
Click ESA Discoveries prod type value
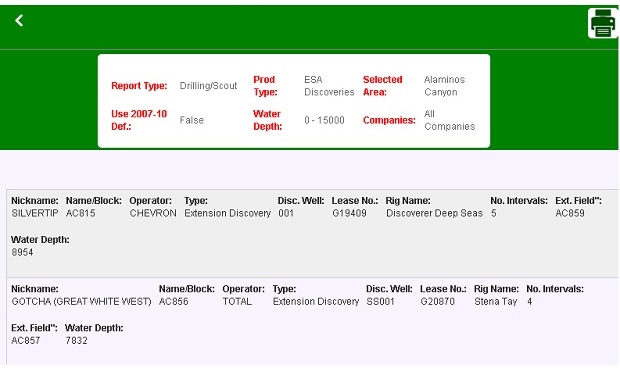(329, 86)
